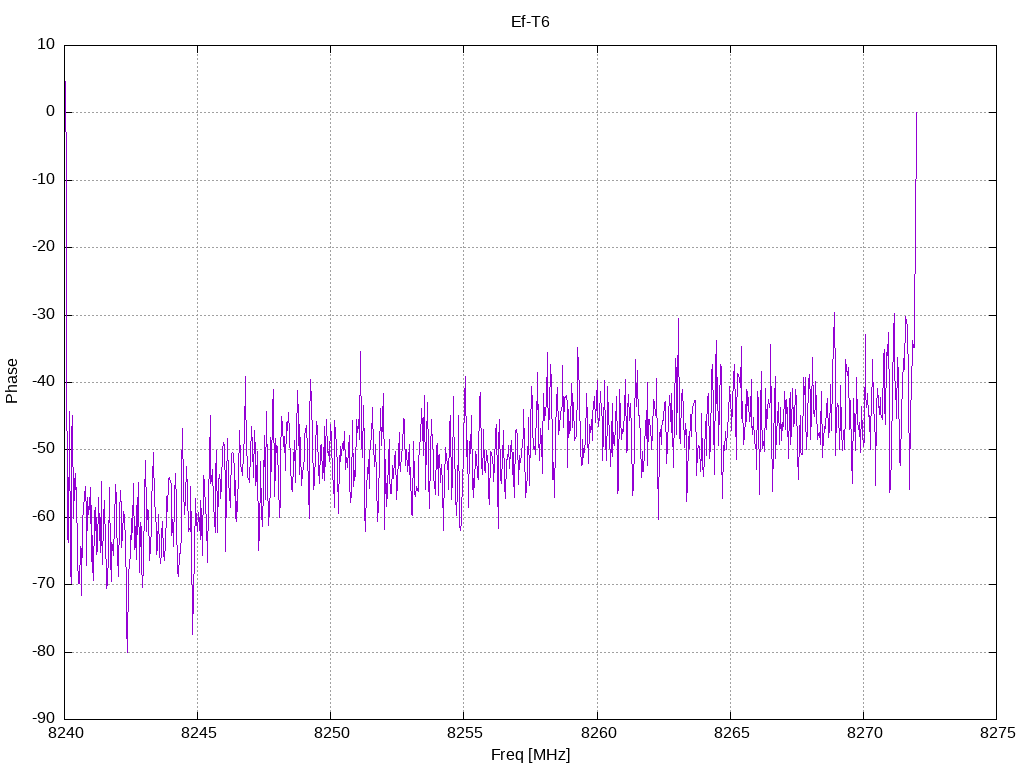Click the 8240 x-axis tick label

[x=66, y=733]
